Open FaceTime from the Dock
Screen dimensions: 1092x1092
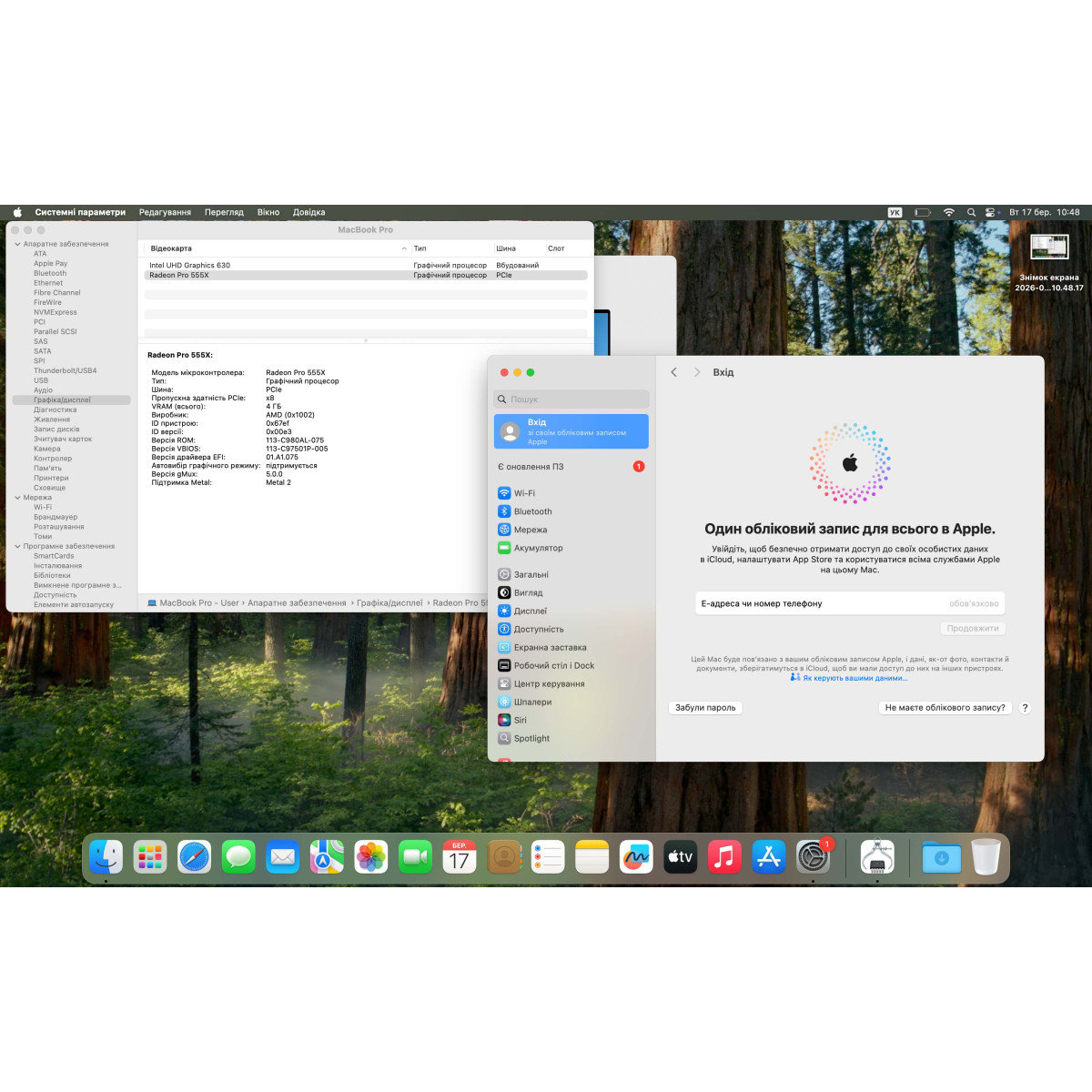(x=415, y=856)
